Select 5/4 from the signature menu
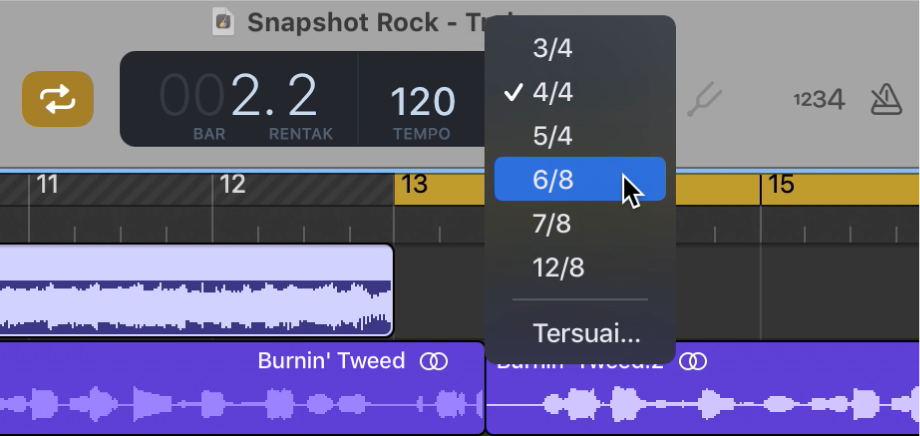This screenshot has width=920, height=436. point(553,136)
